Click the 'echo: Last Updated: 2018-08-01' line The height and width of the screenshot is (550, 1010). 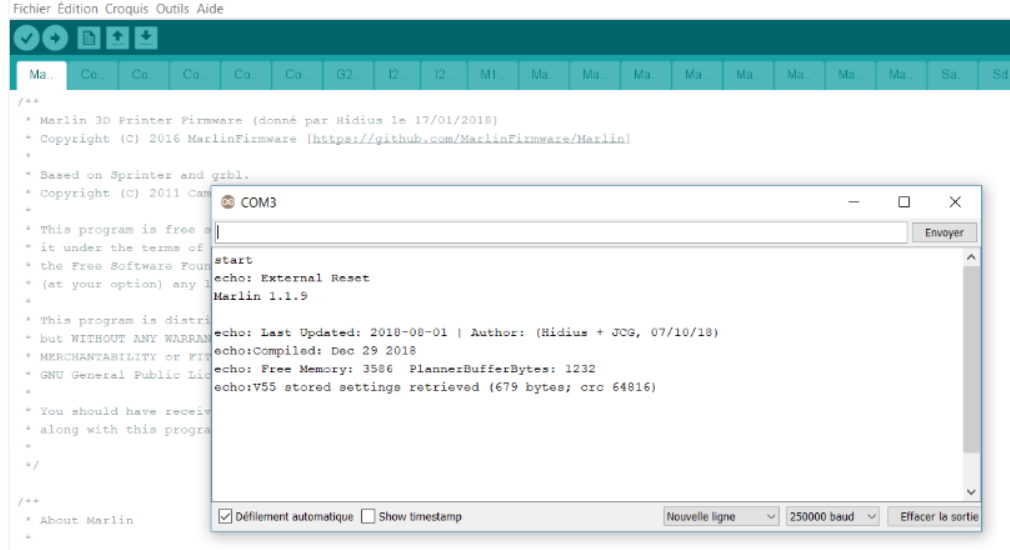click(466, 333)
